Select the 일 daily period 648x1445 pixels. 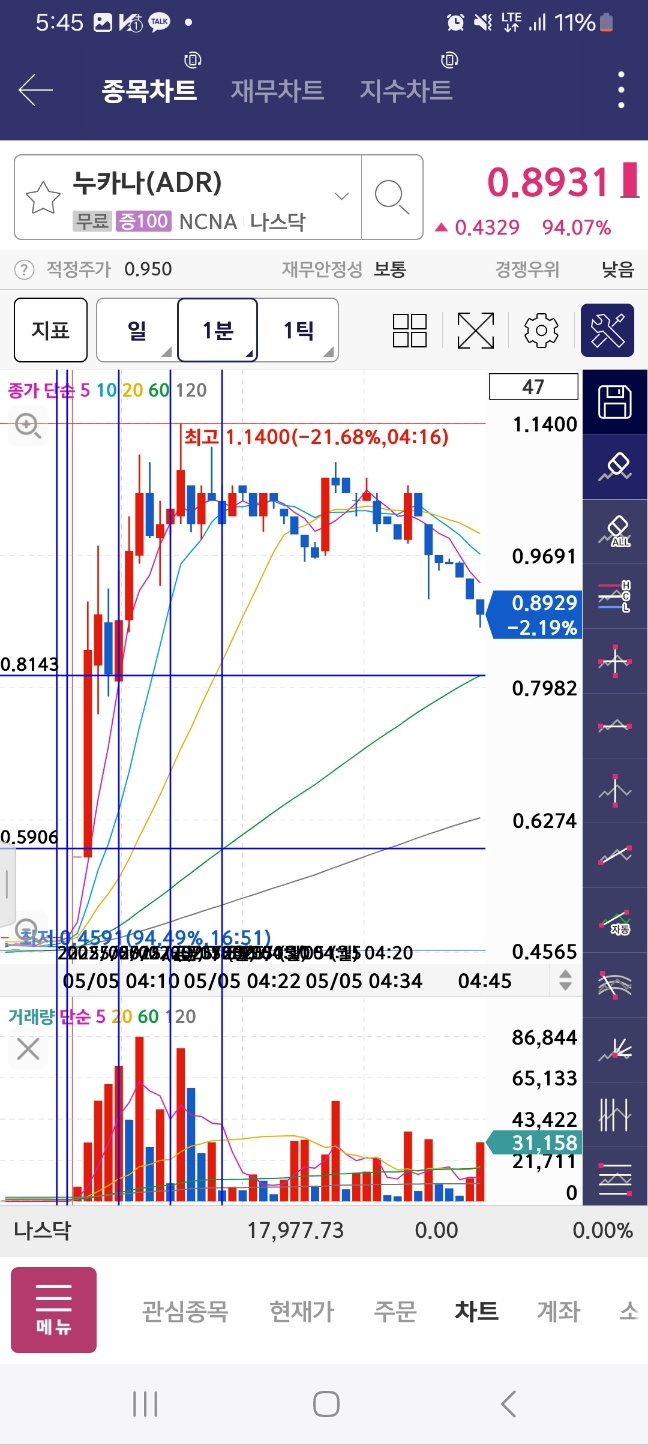137,330
